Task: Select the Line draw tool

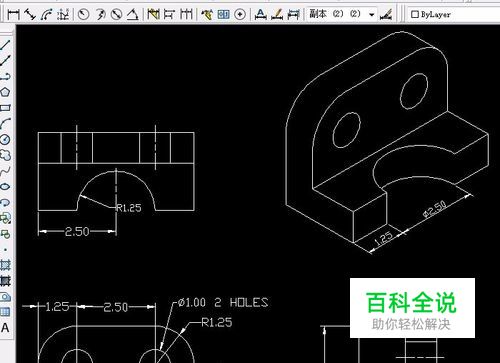Action: coord(5,45)
